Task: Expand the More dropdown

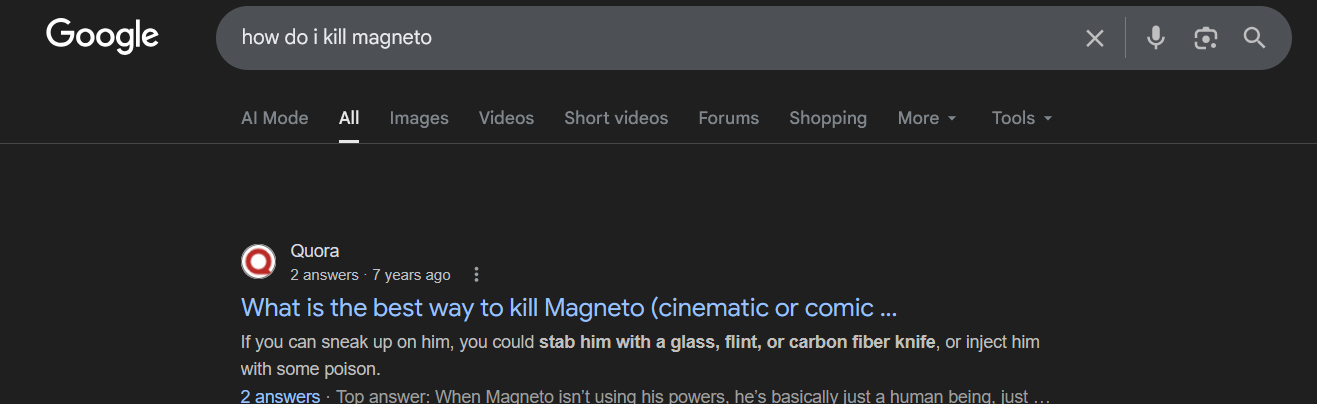Action: (926, 118)
